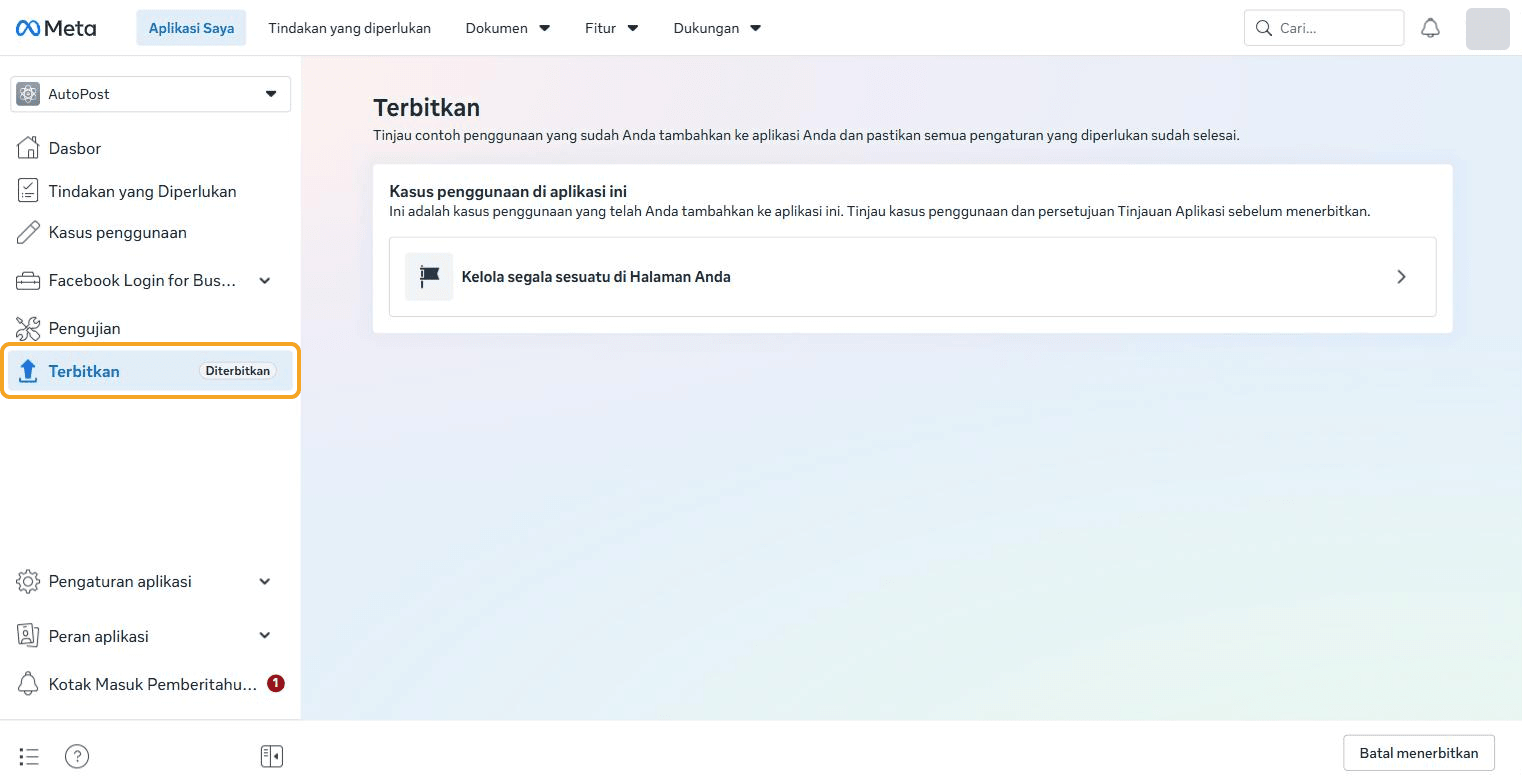This screenshot has width=1522, height=784.
Task: Click the list icon at bottom left
Action: 29,757
